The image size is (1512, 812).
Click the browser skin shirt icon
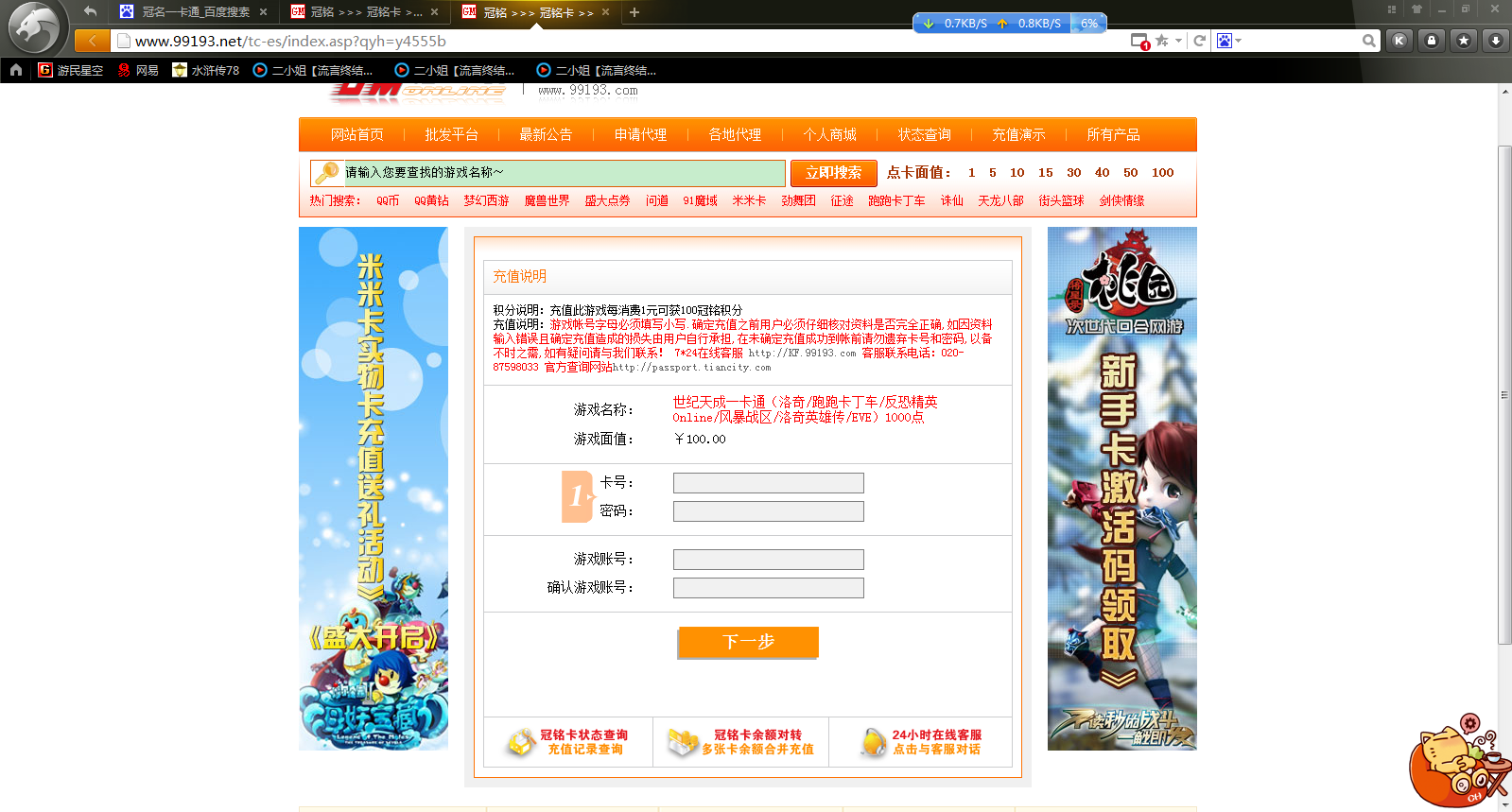point(1416,9)
